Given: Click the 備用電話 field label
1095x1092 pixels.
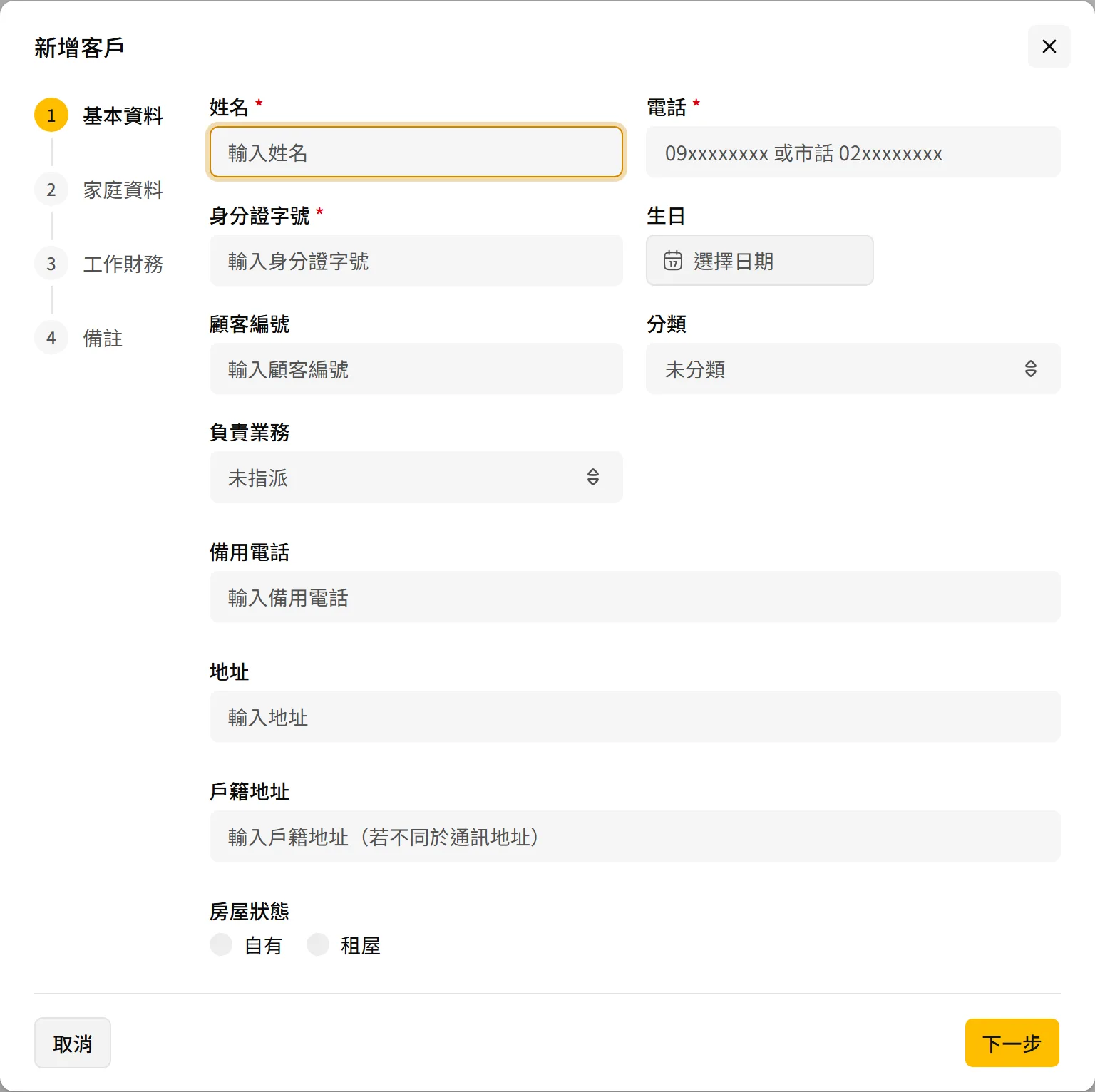Looking at the screenshot, I should 250,552.
